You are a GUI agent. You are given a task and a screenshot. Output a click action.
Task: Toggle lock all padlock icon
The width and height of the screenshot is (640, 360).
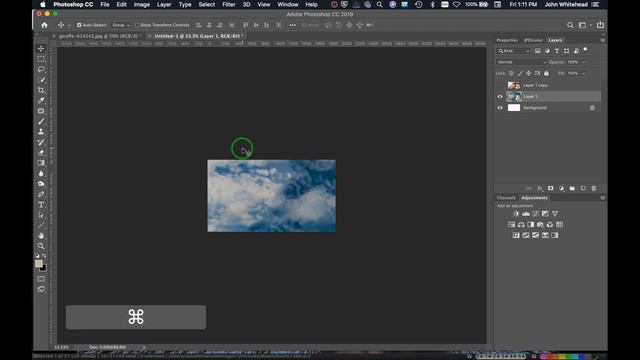point(546,73)
